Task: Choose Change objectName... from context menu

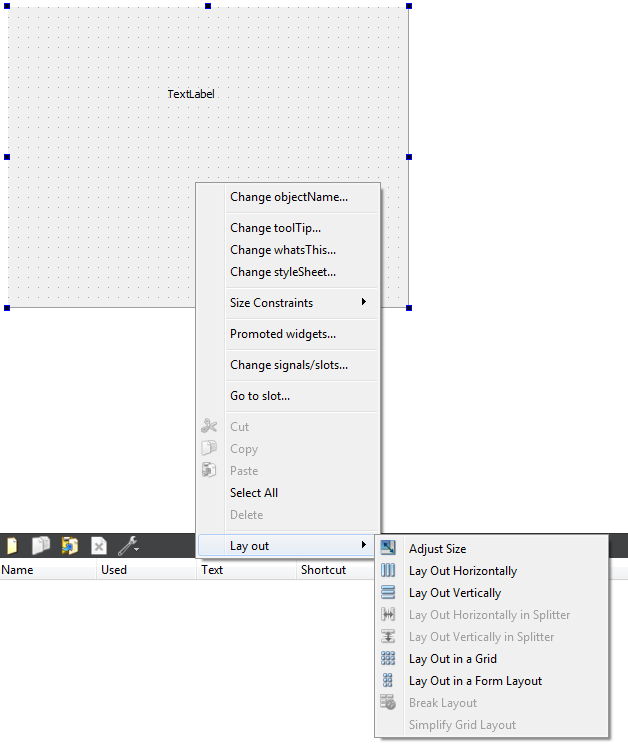Action: click(x=289, y=197)
